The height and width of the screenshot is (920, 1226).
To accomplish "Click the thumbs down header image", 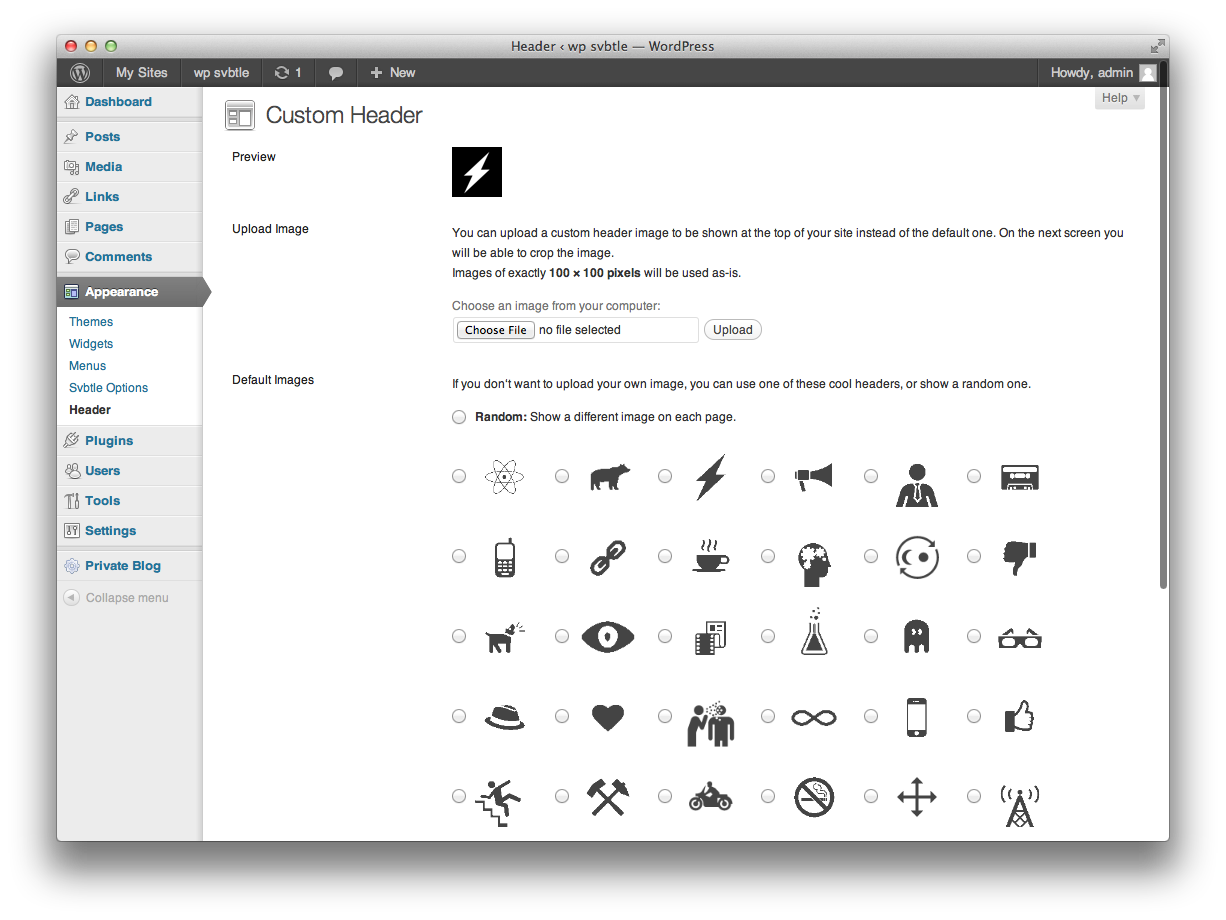I will click(x=1020, y=557).
